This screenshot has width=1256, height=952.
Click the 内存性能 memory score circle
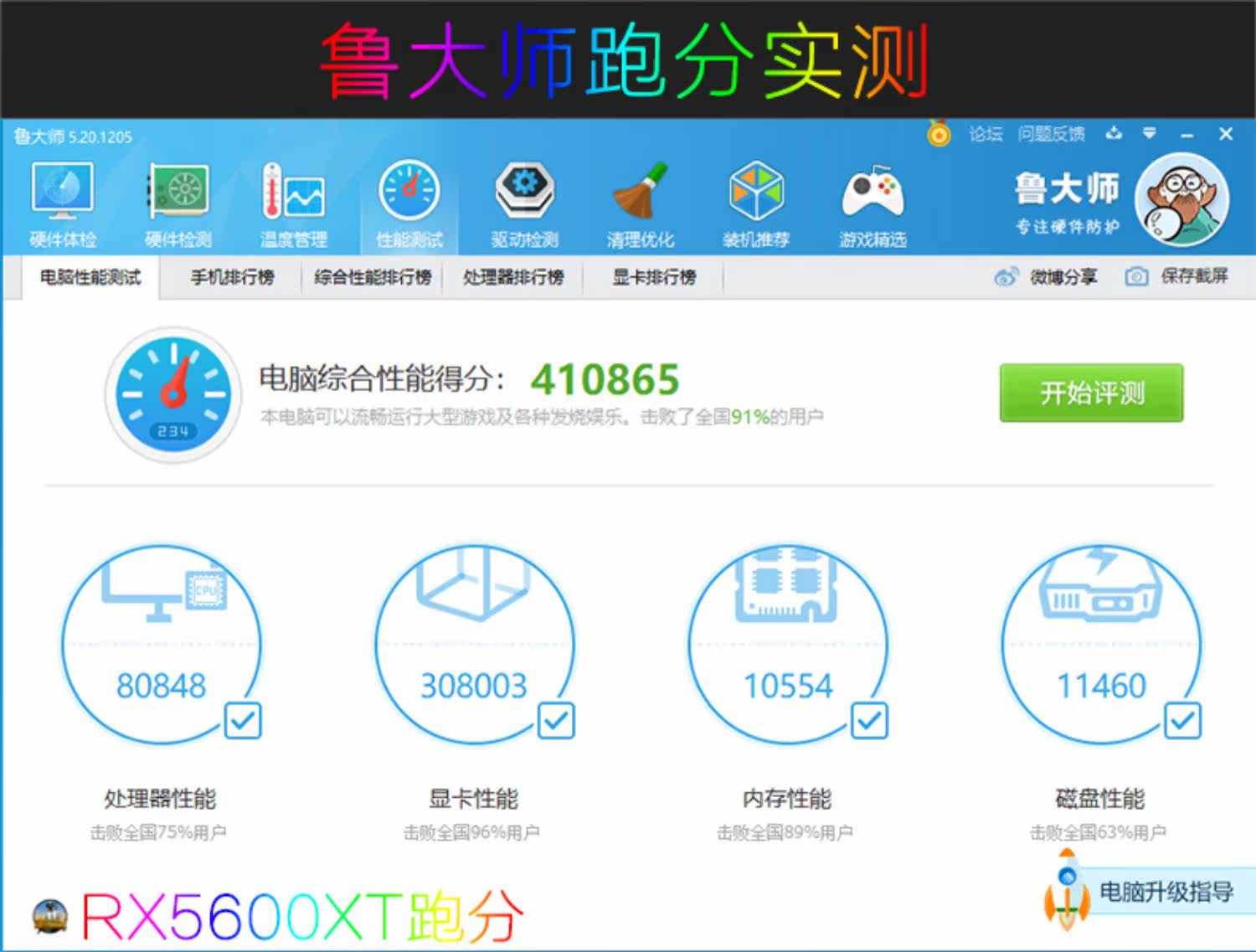[x=788, y=645]
